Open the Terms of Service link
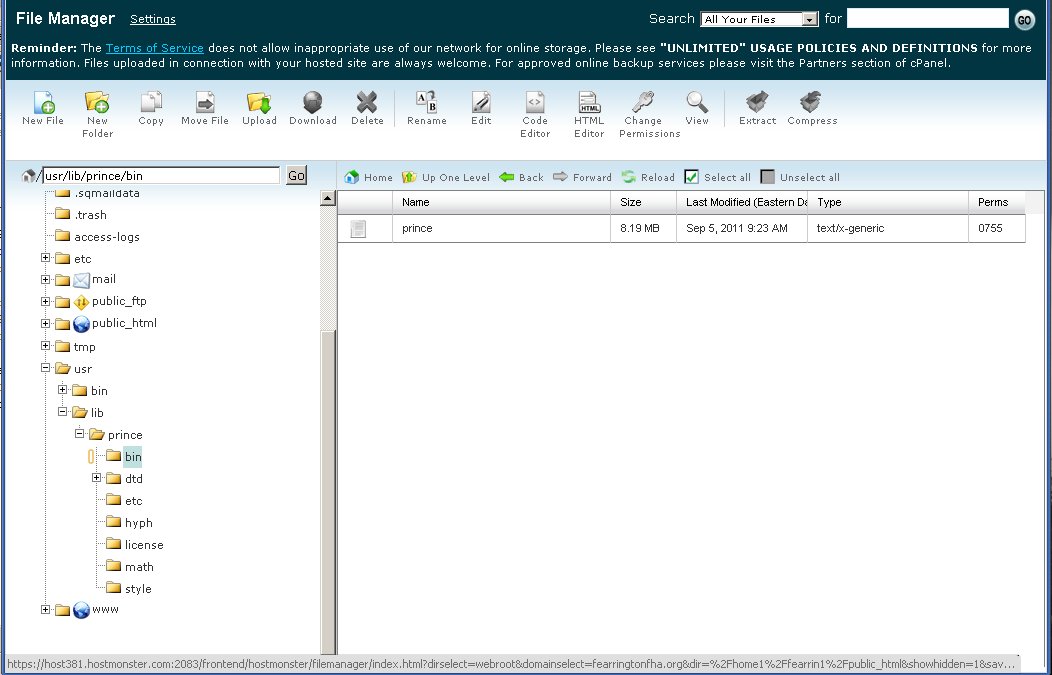 (x=154, y=48)
